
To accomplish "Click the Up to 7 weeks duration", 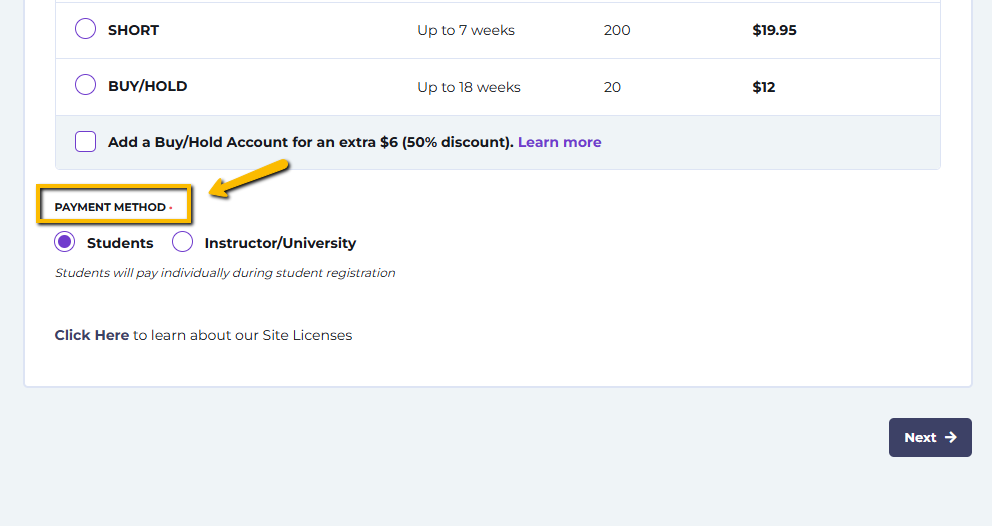I will pyautogui.click(x=466, y=30).
